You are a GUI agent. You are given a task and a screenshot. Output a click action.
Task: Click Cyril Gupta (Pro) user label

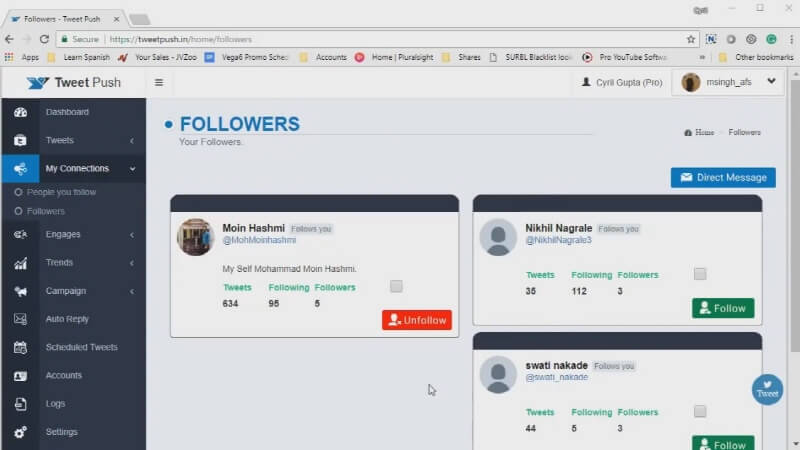(622, 82)
